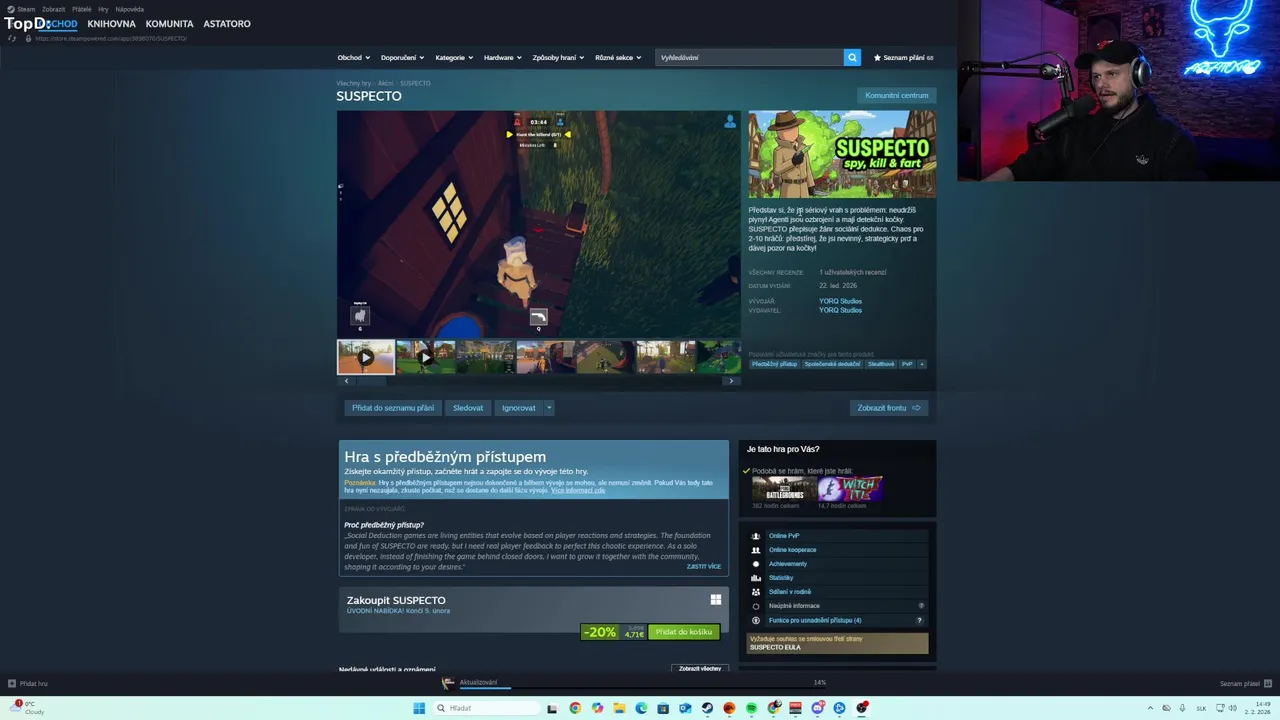Click the Společenské dedukční tag
Screen dimensions: 1280x720
[832, 364]
